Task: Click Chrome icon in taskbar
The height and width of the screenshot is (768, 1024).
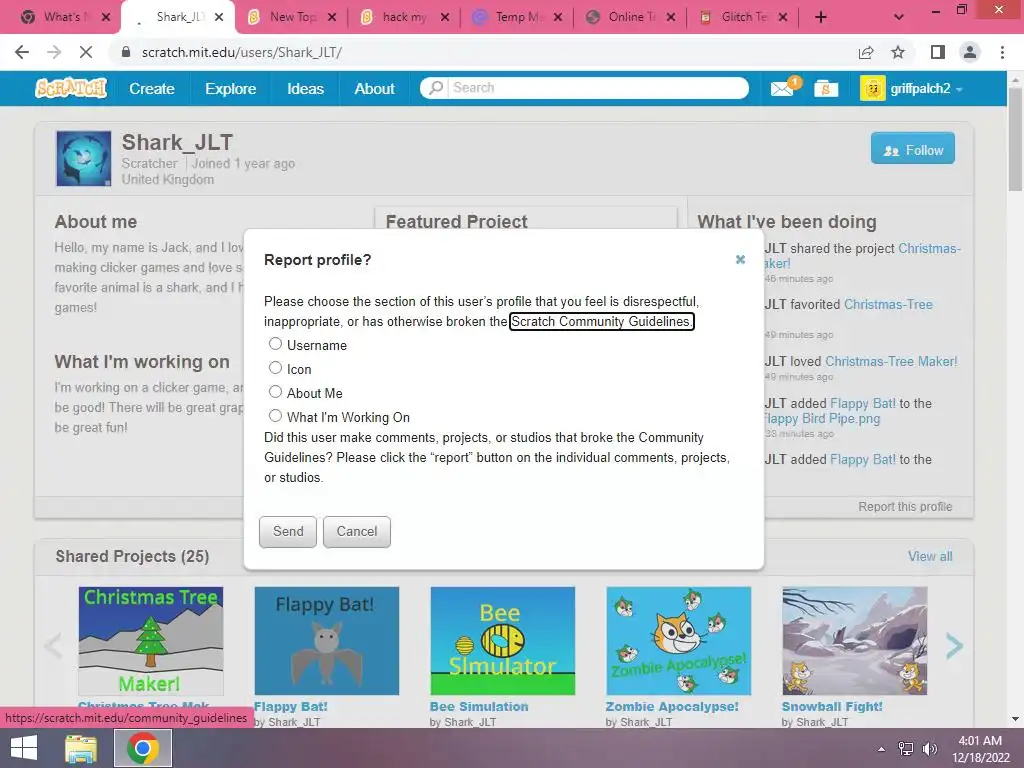Action: [143, 748]
